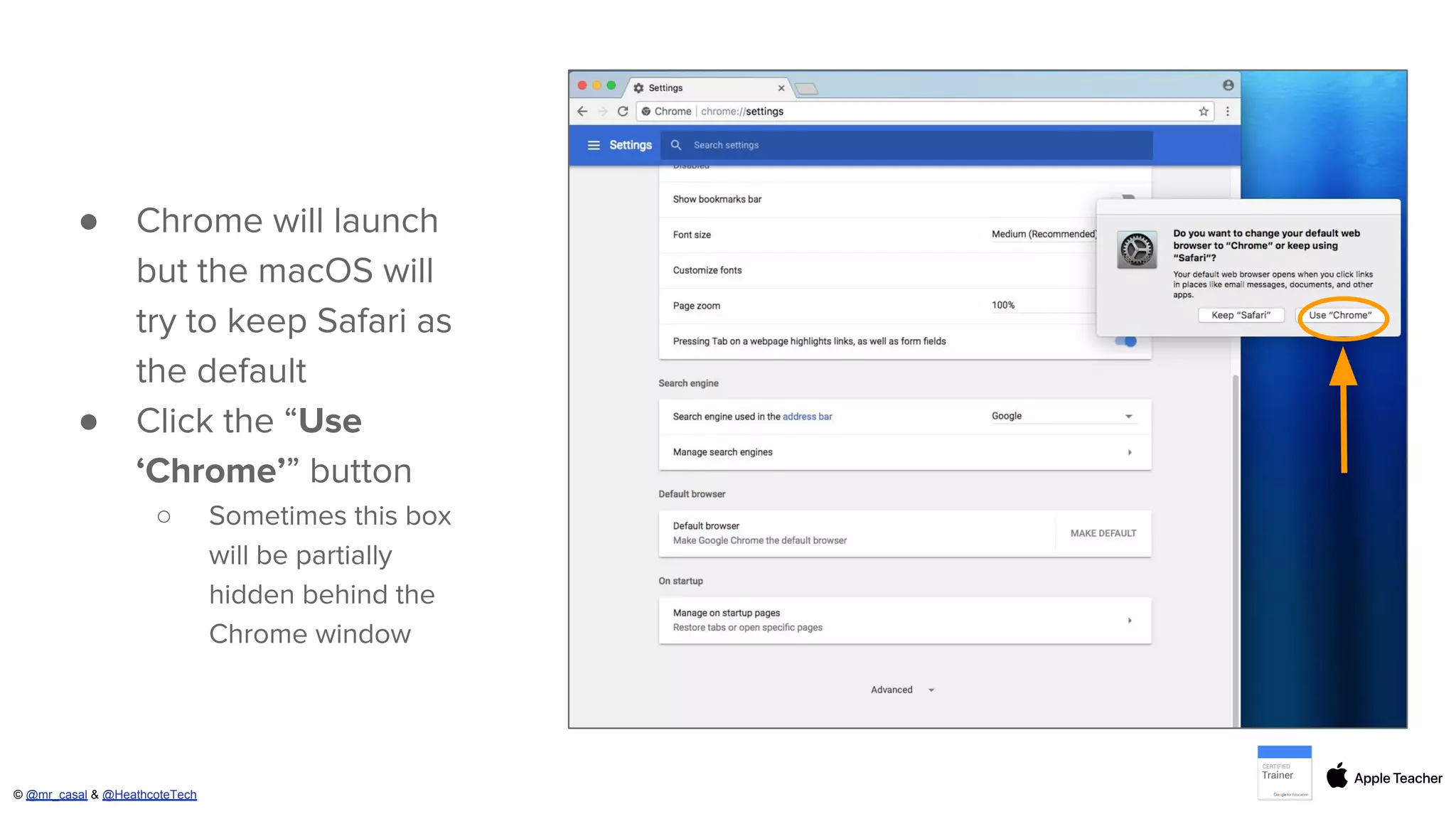Click Keep "Safari" button
Screen dimensions: 1456x819
pyautogui.click(x=1241, y=315)
